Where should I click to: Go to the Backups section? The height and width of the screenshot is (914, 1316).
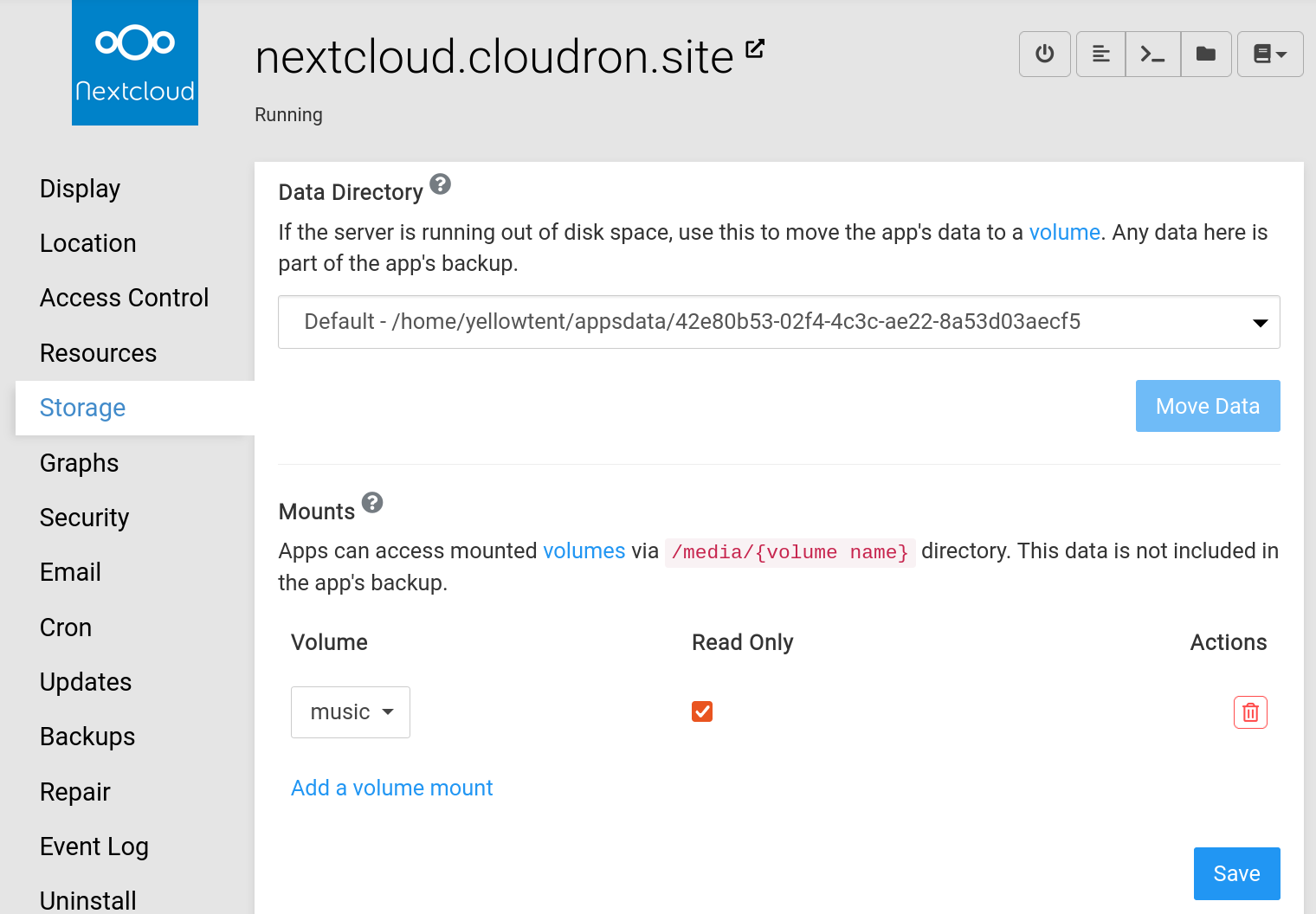pos(87,737)
